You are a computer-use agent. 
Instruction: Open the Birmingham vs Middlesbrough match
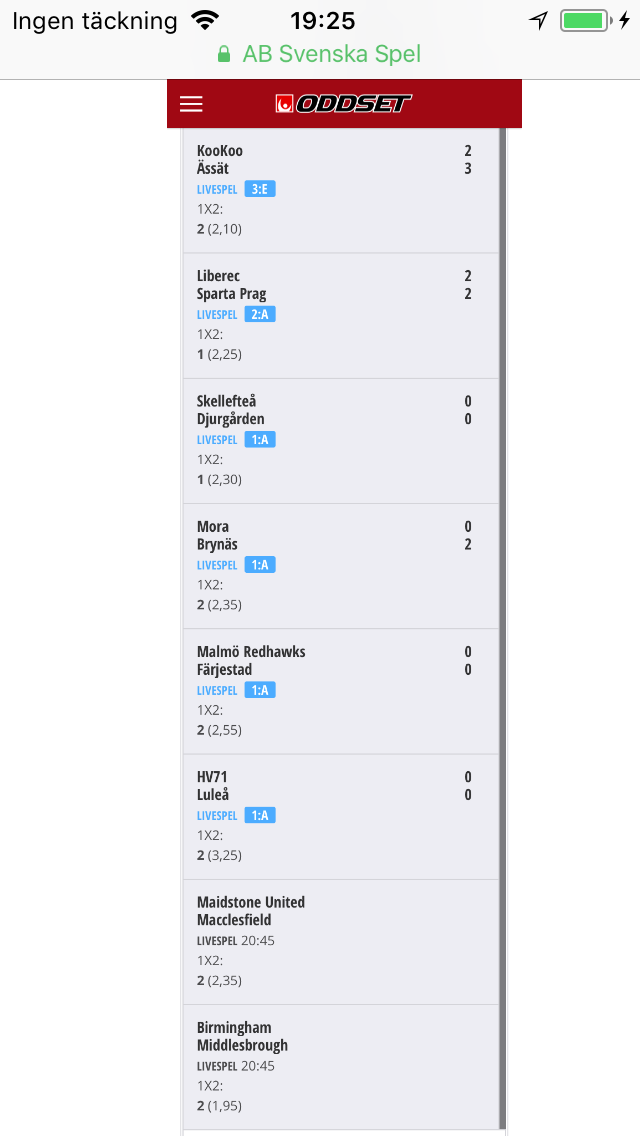(341, 1066)
